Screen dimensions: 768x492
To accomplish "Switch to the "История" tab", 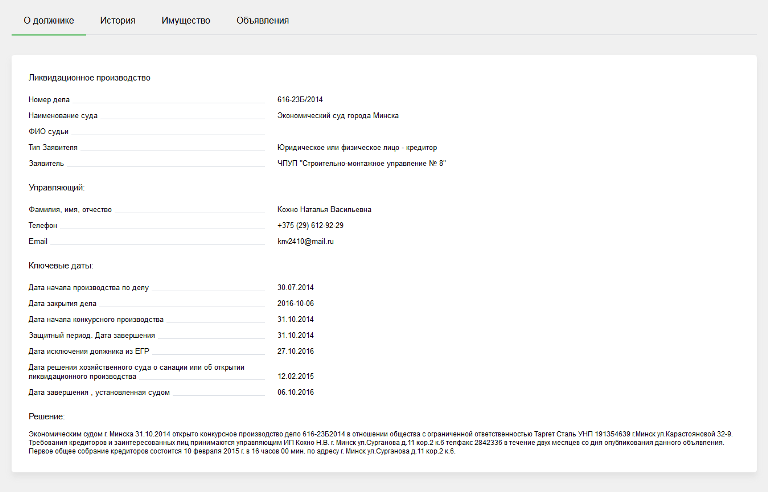I will [117, 20].
